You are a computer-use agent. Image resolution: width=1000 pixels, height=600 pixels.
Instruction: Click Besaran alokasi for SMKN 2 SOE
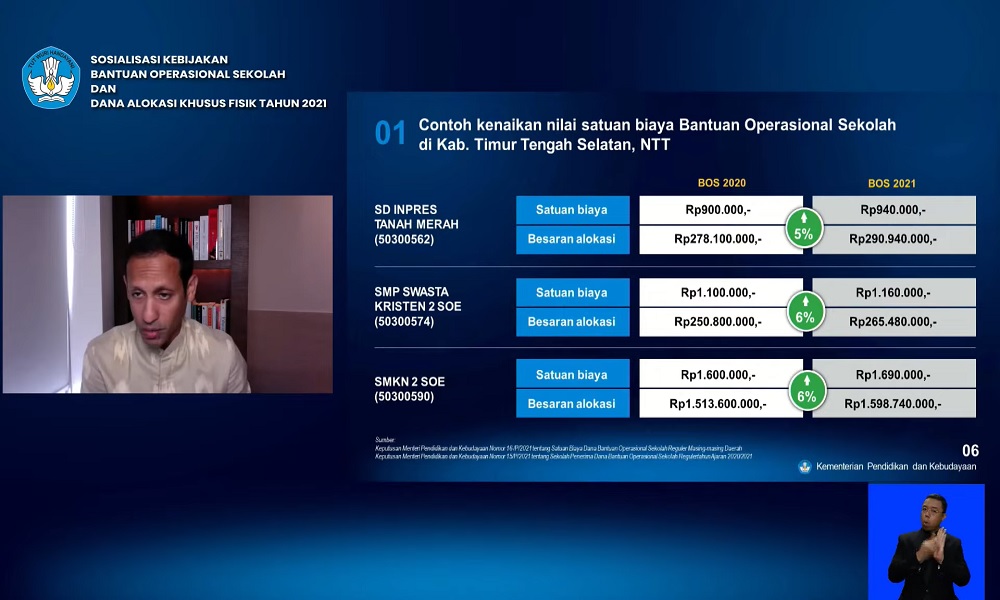pyautogui.click(x=572, y=404)
